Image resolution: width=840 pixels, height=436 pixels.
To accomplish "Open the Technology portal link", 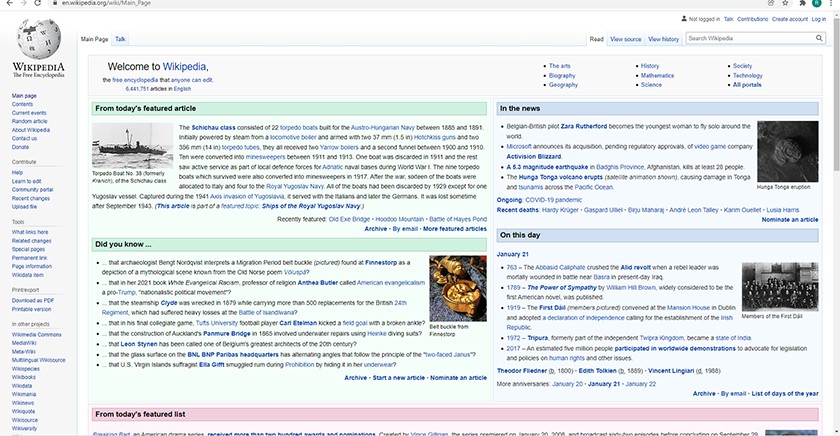I will pyautogui.click(x=748, y=76).
